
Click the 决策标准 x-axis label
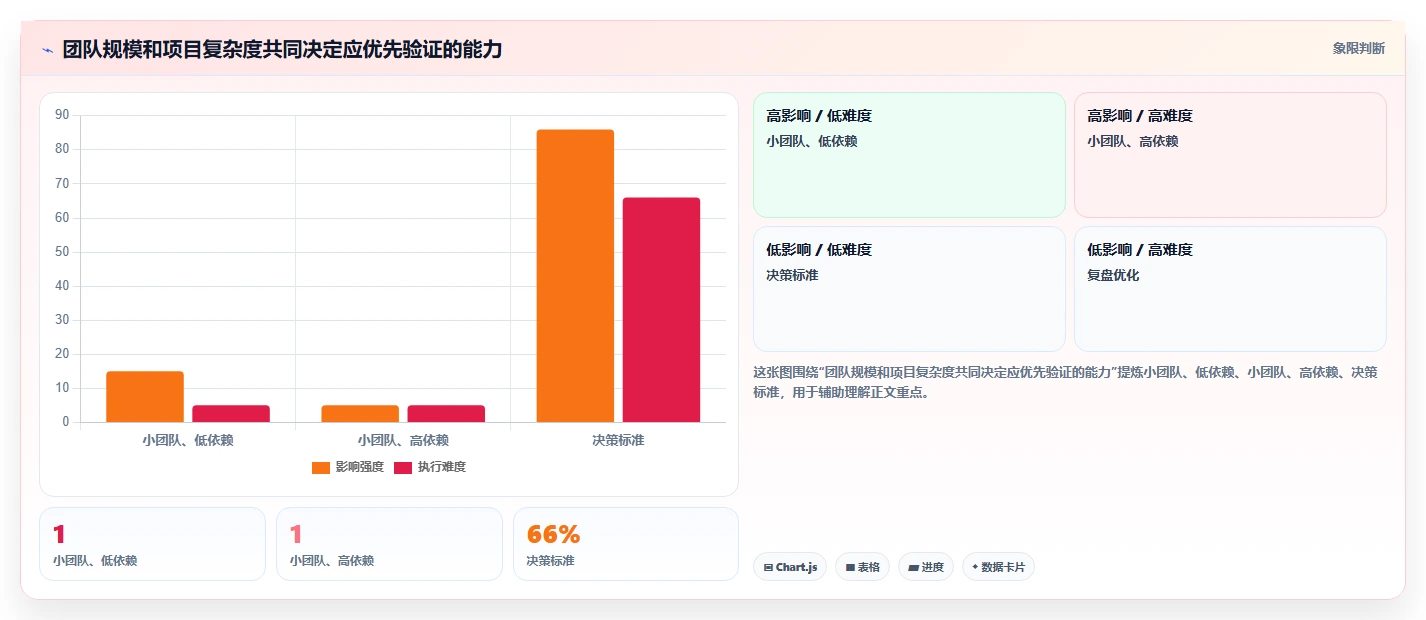pos(618,440)
